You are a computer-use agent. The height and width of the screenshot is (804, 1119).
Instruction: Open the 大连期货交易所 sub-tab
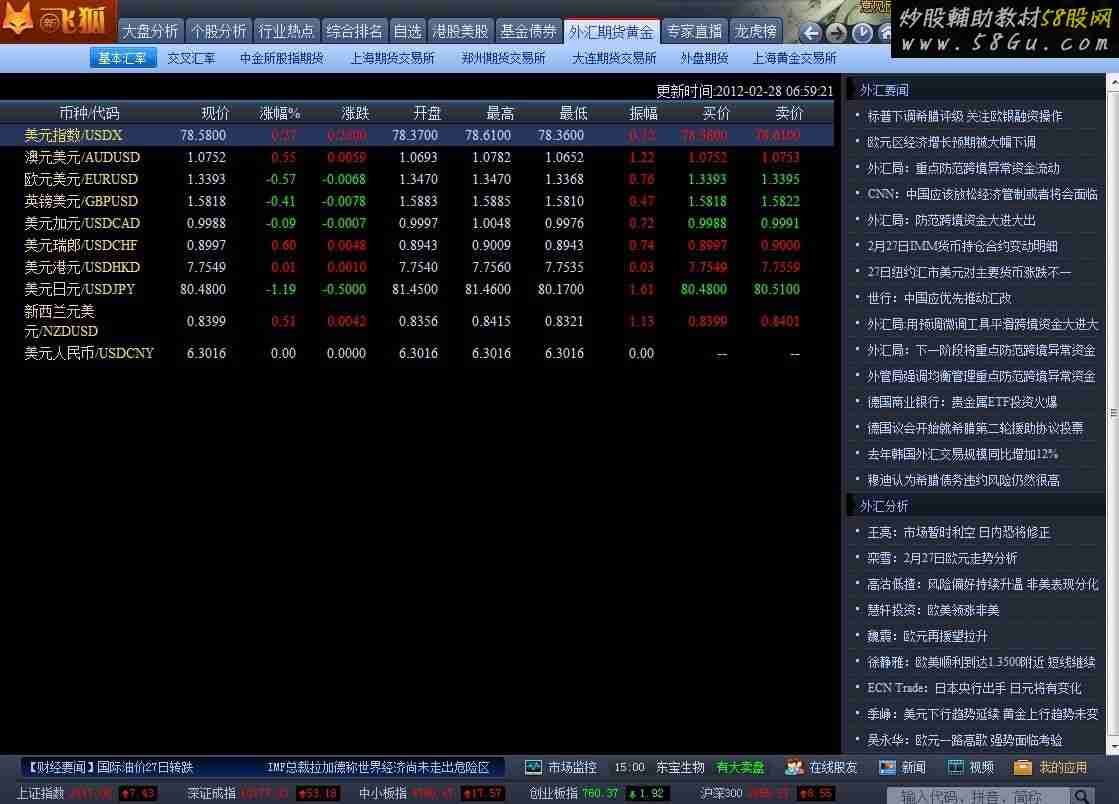click(614, 58)
